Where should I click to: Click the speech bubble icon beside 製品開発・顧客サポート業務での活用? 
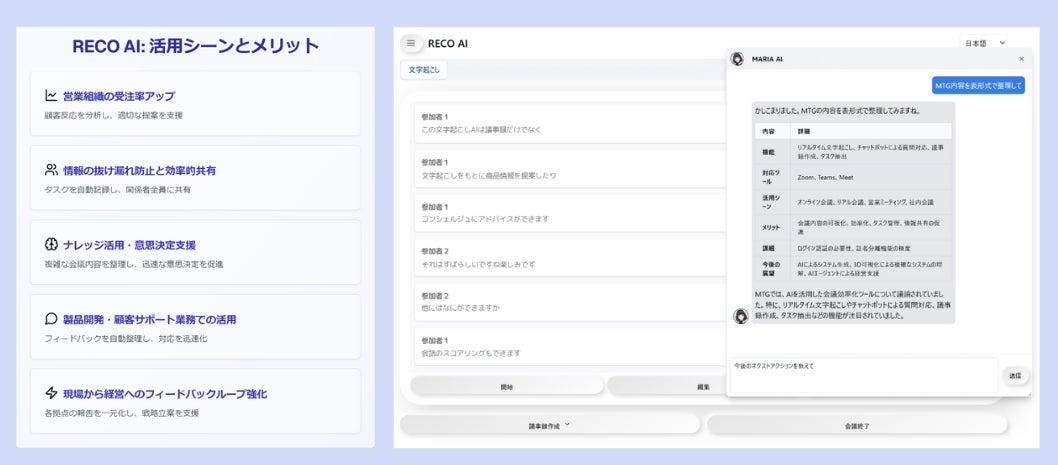51,319
